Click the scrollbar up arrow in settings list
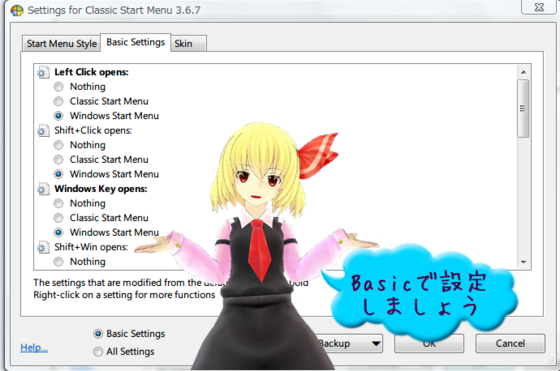The width and height of the screenshot is (560, 371). [523, 72]
